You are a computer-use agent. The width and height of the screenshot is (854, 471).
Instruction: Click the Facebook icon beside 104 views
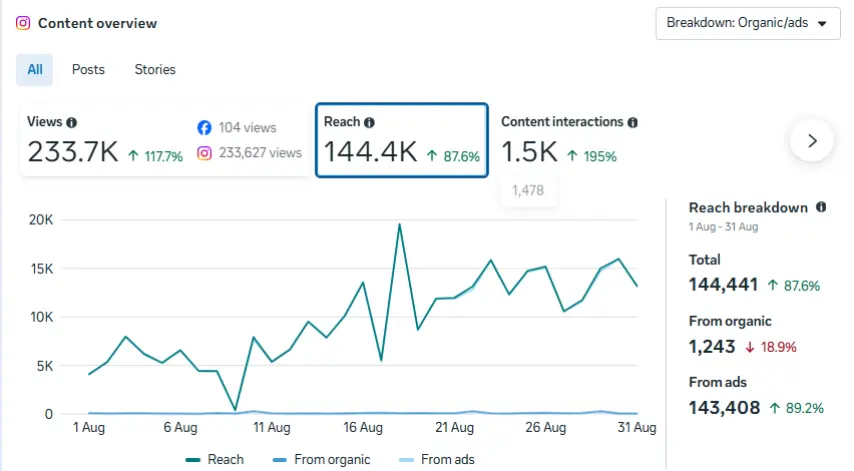click(x=204, y=128)
